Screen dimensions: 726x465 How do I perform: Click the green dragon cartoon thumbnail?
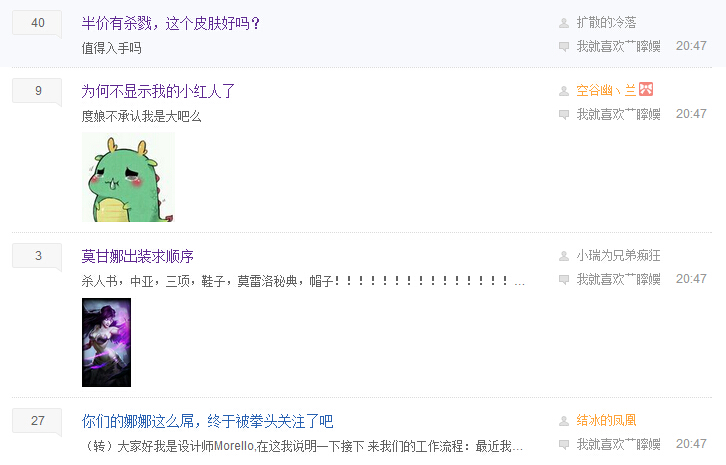pos(128,177)
